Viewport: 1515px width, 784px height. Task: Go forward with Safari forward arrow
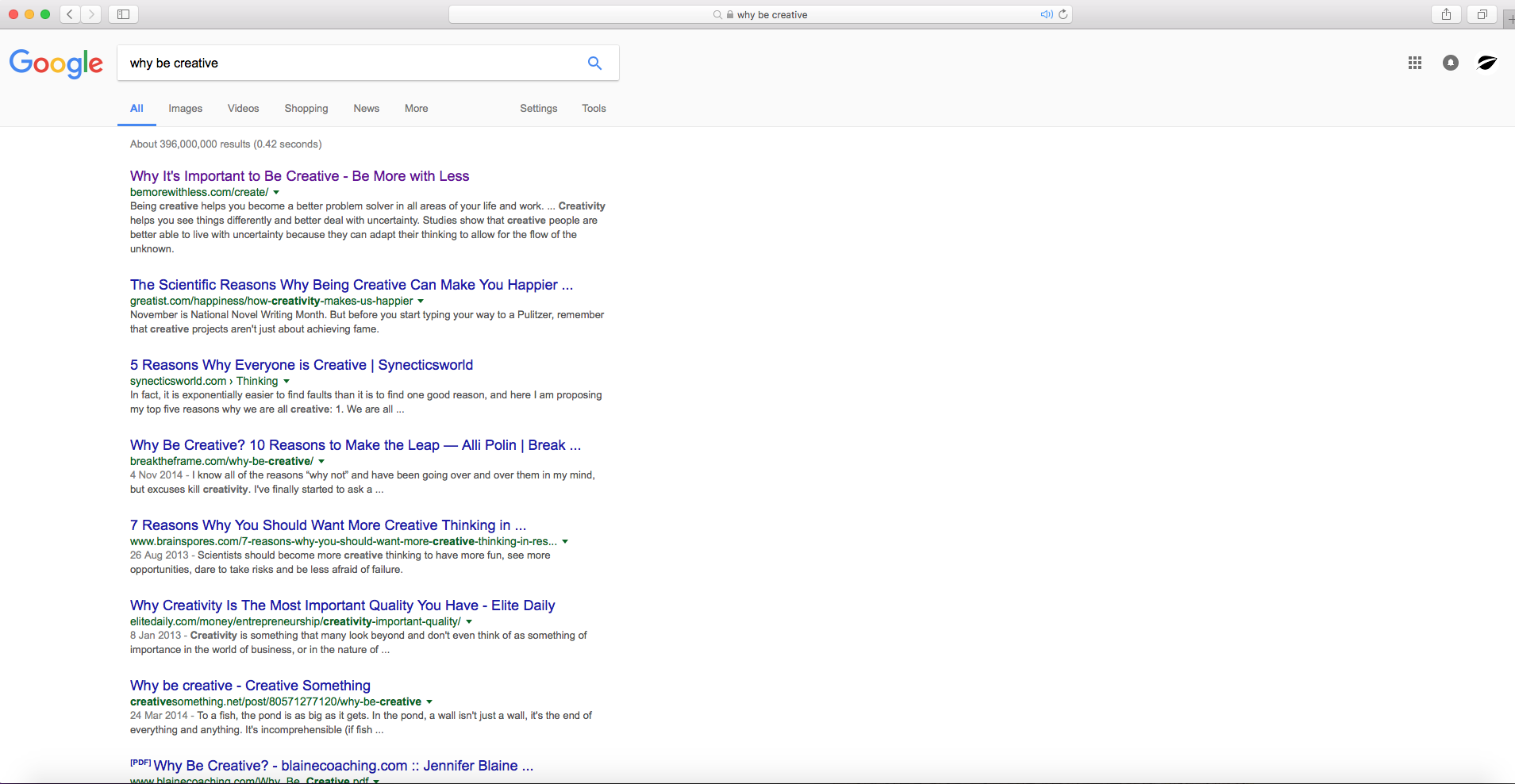90,14
